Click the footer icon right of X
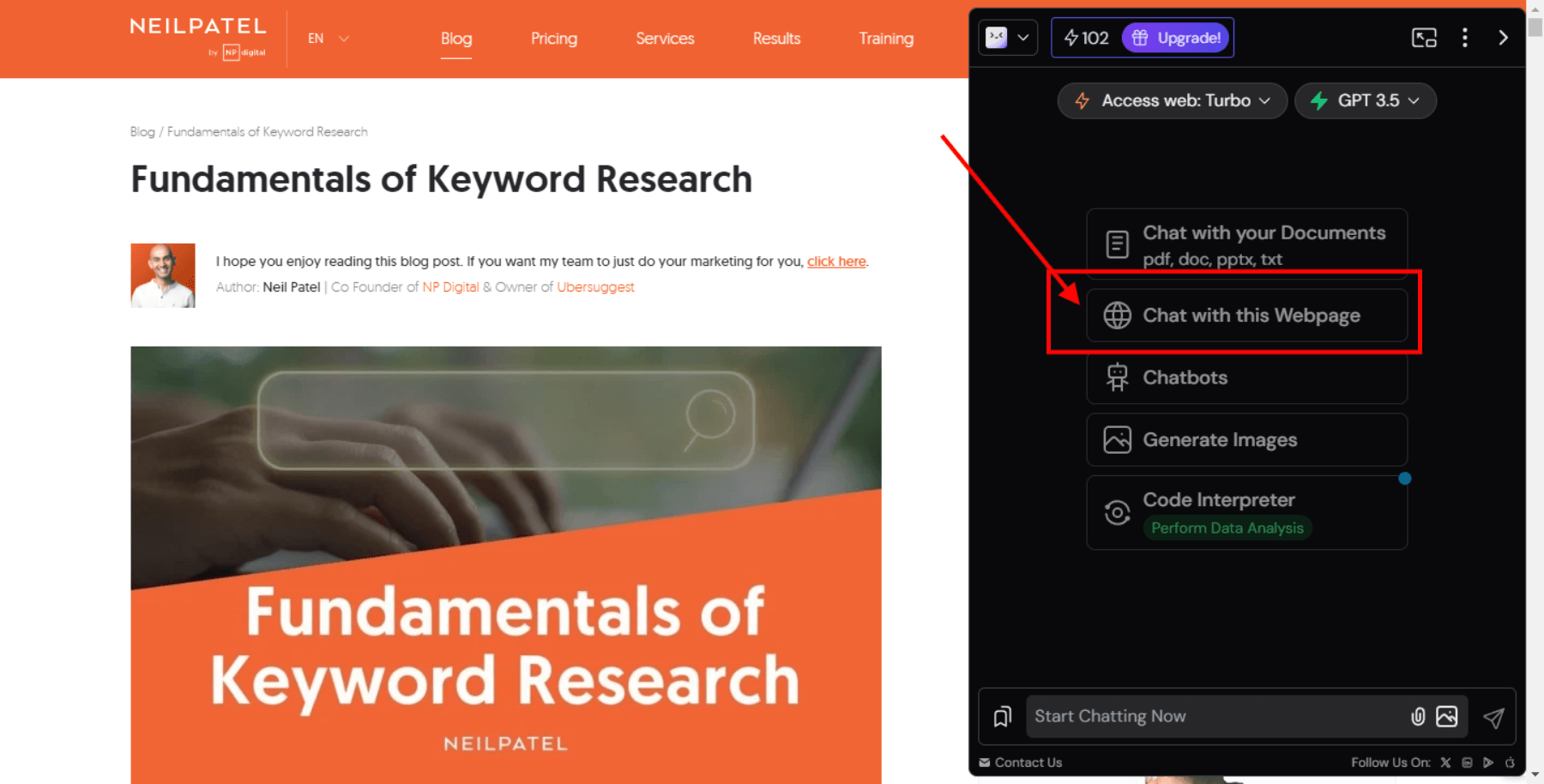 [x=1467, y=763]
